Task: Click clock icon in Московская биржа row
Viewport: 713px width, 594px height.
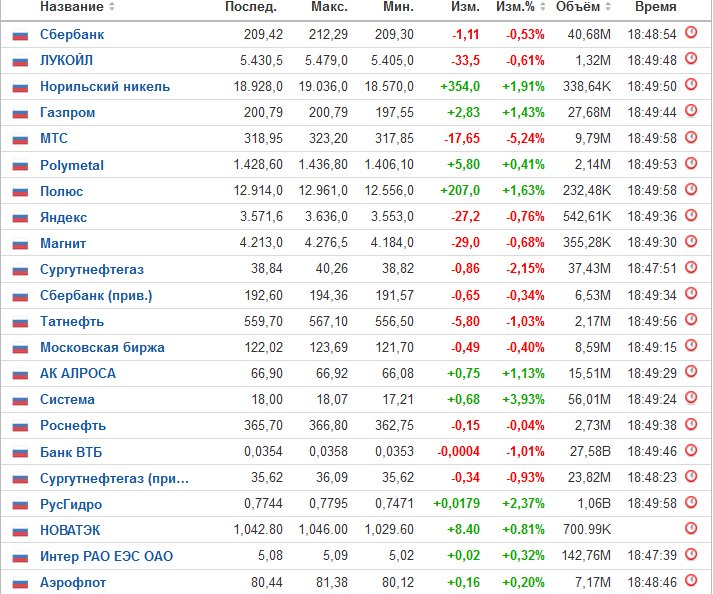Action: (691, 346)
